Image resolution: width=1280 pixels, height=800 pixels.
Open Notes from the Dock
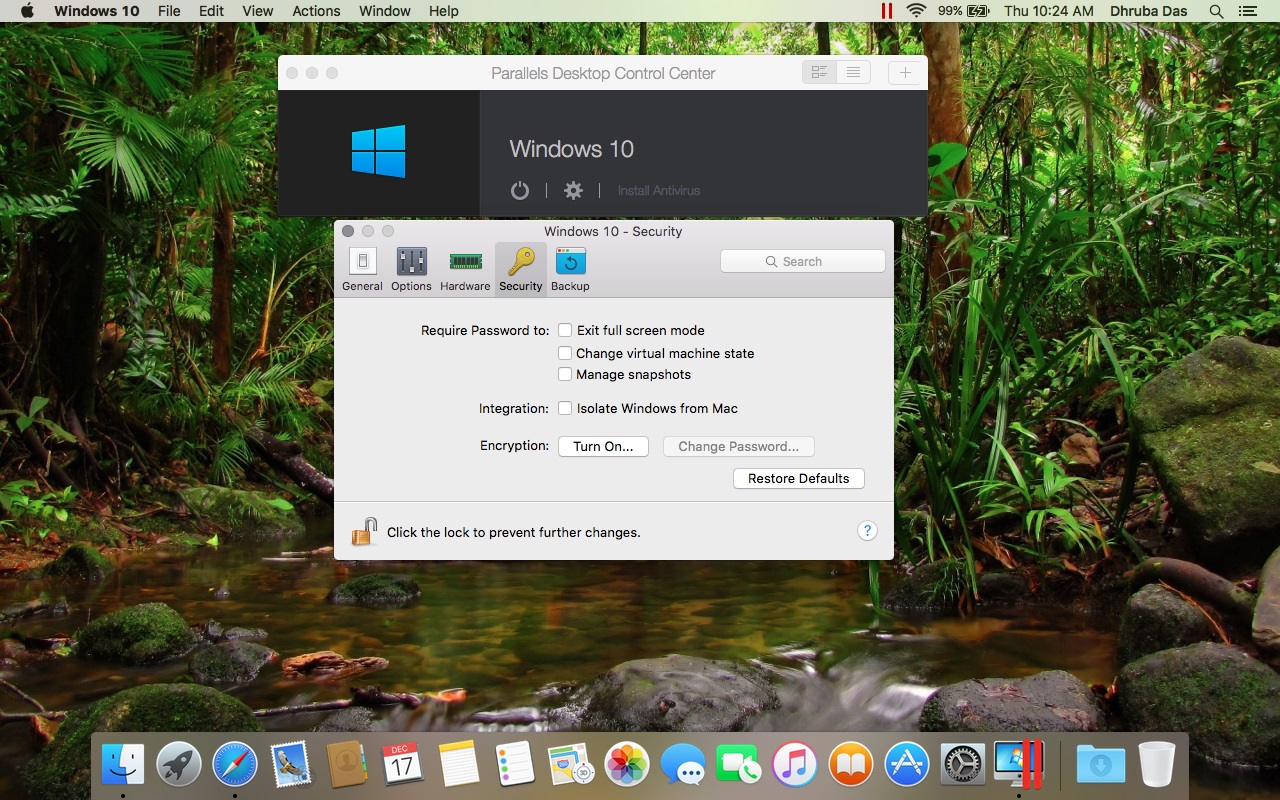459,765
